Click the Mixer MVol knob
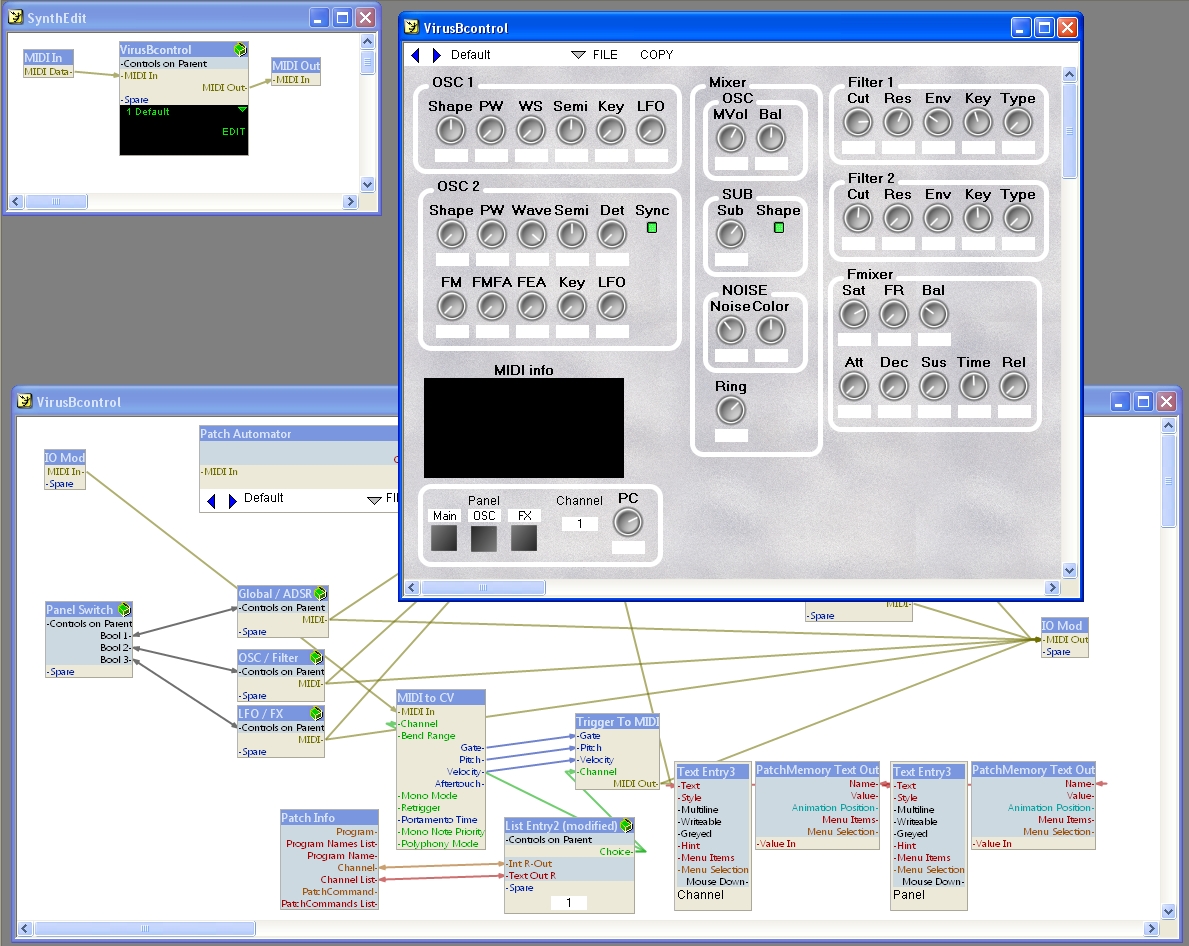1189x946 pixels. (731, 139)
